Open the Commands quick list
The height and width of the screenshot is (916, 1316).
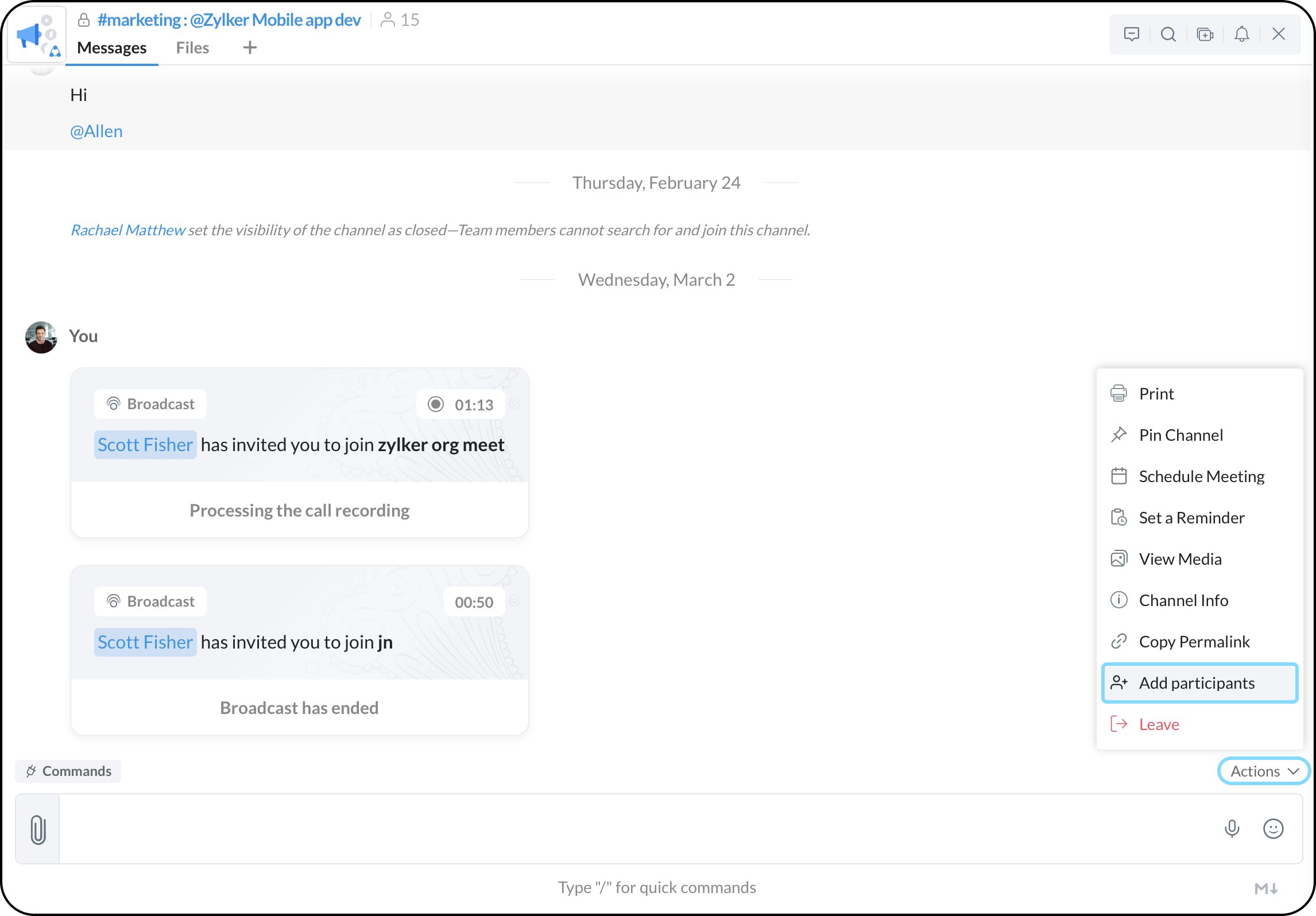(x=68, y=771)
